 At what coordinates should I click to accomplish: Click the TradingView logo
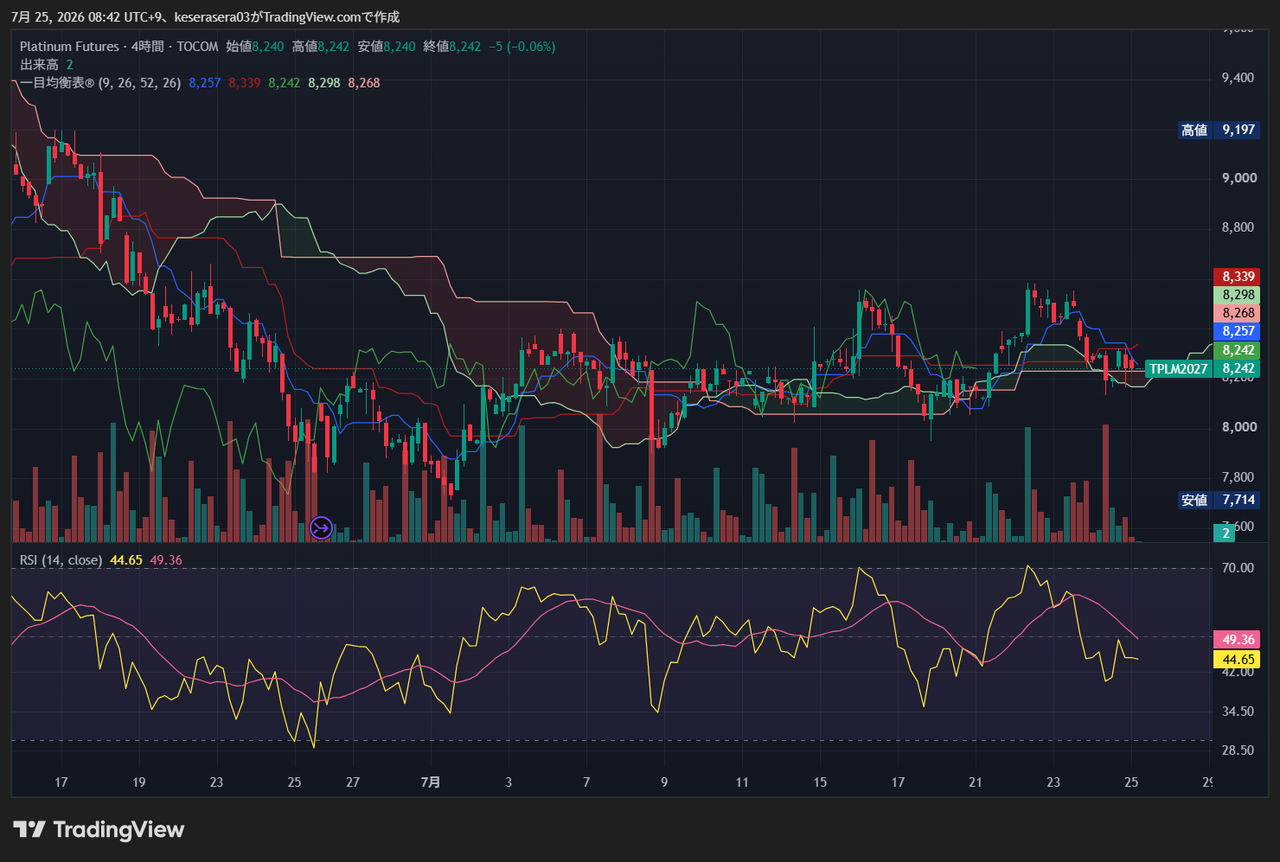tap(99, 829)
